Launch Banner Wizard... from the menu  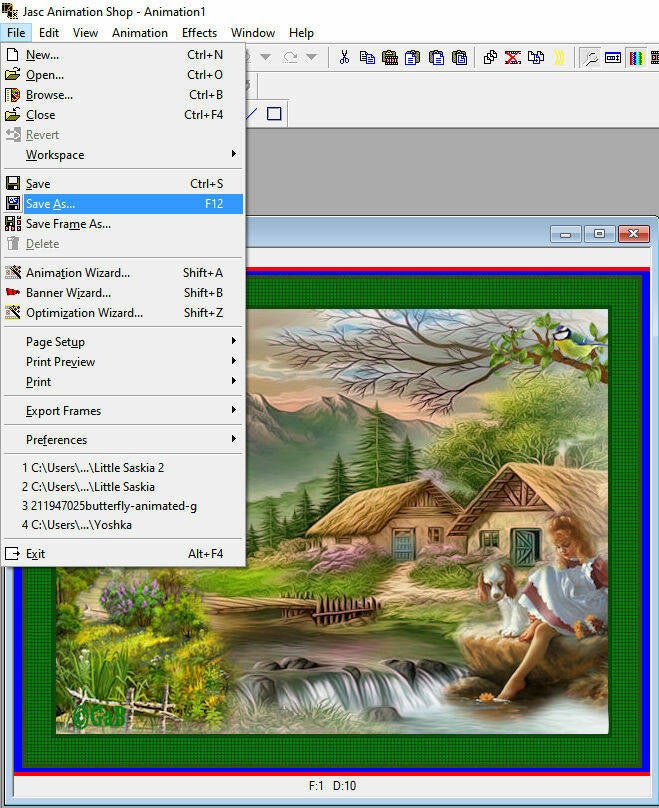(123, 293)
